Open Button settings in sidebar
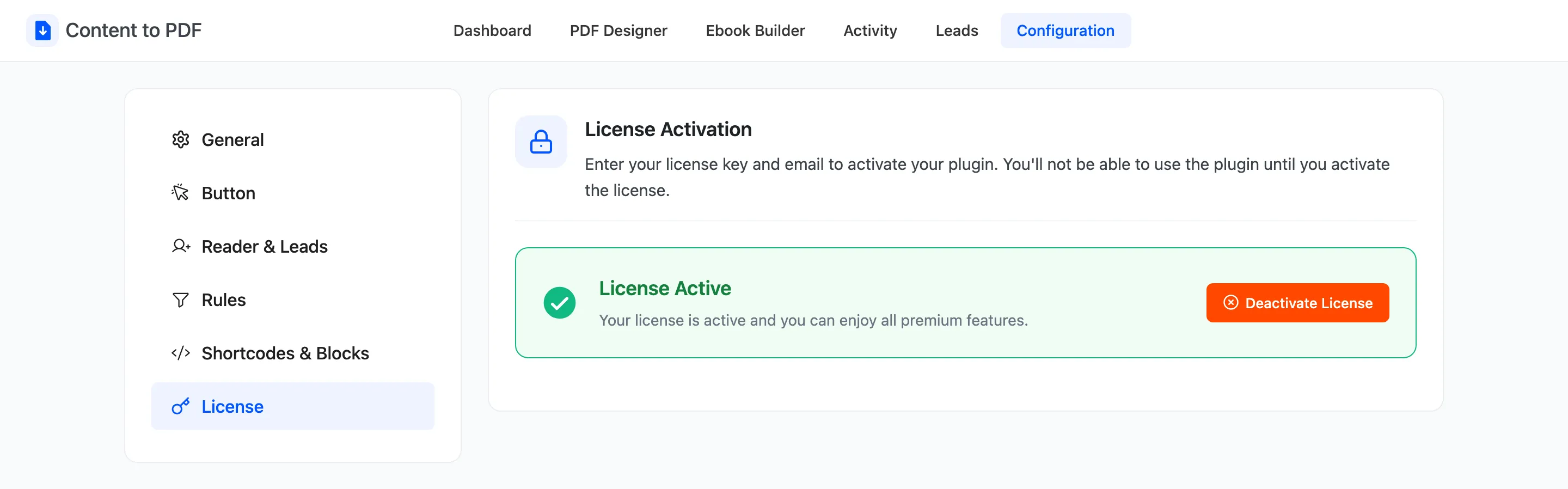The image size is (1568, 489). (x=293, y=193)
